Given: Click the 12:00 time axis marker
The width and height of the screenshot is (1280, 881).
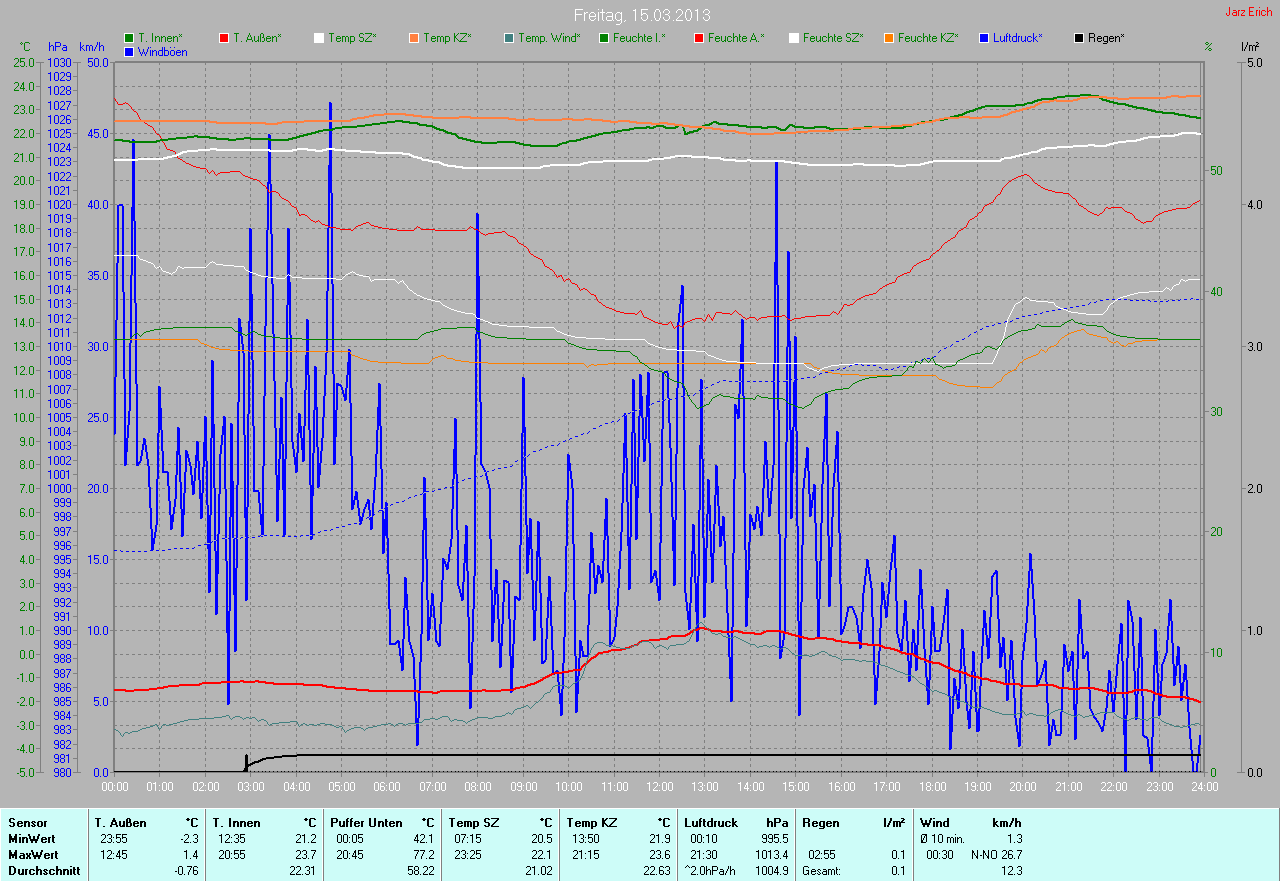Looking at the screenshot, I should pos(659,787).
